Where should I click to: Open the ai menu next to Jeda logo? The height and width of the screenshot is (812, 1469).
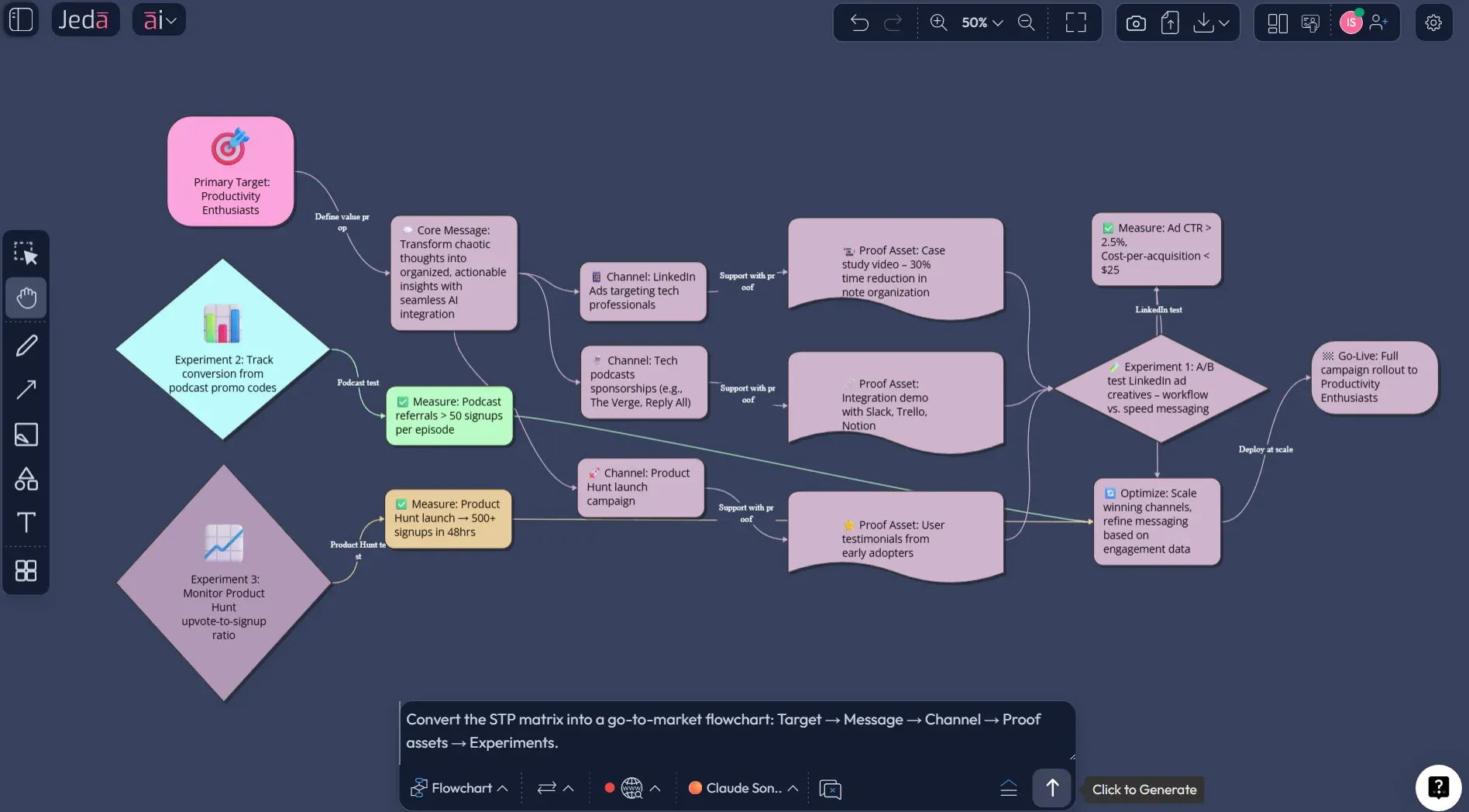pyautogui.click(x=159, y=19)
